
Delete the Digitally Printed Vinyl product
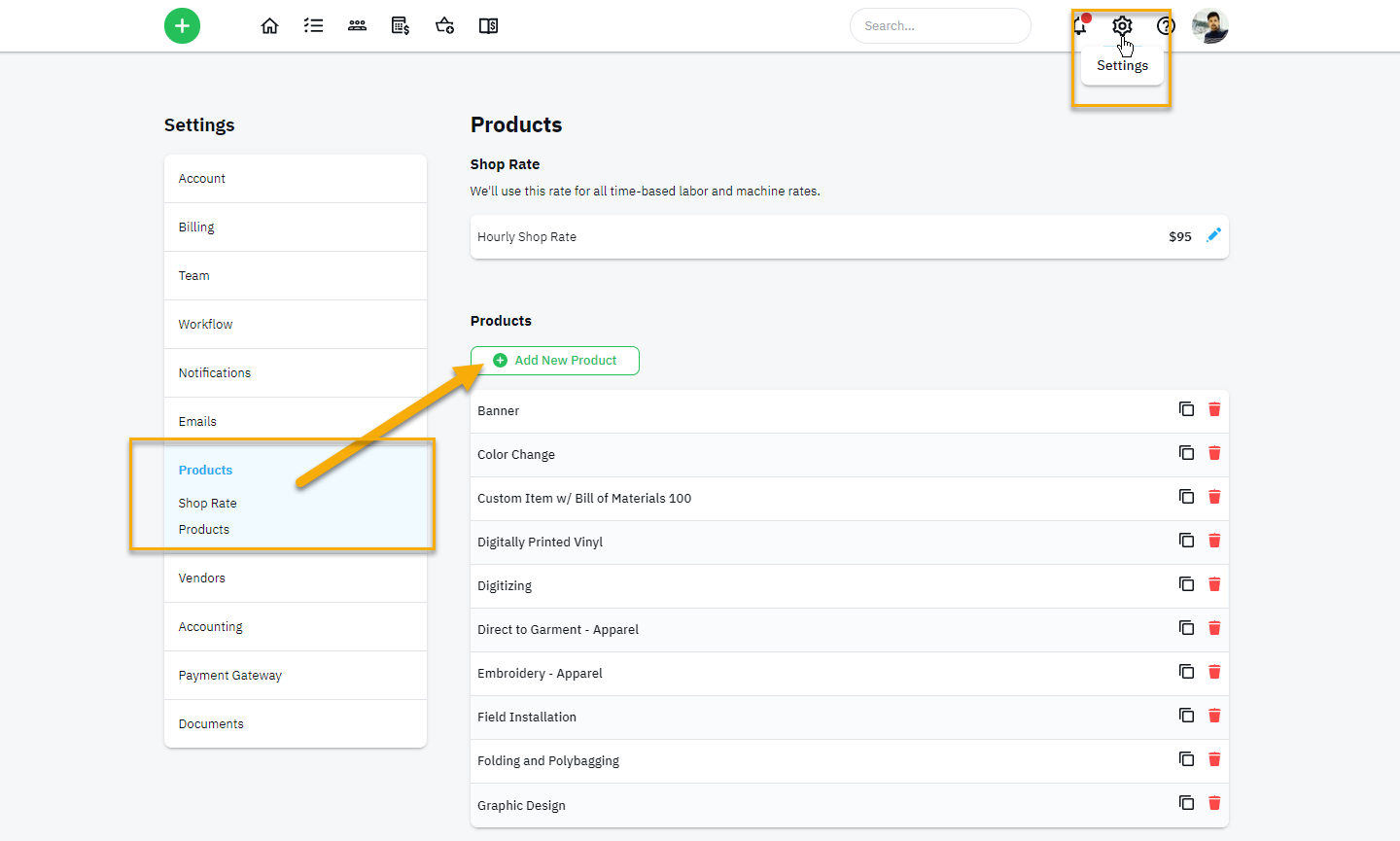(x=1214, y=541)
